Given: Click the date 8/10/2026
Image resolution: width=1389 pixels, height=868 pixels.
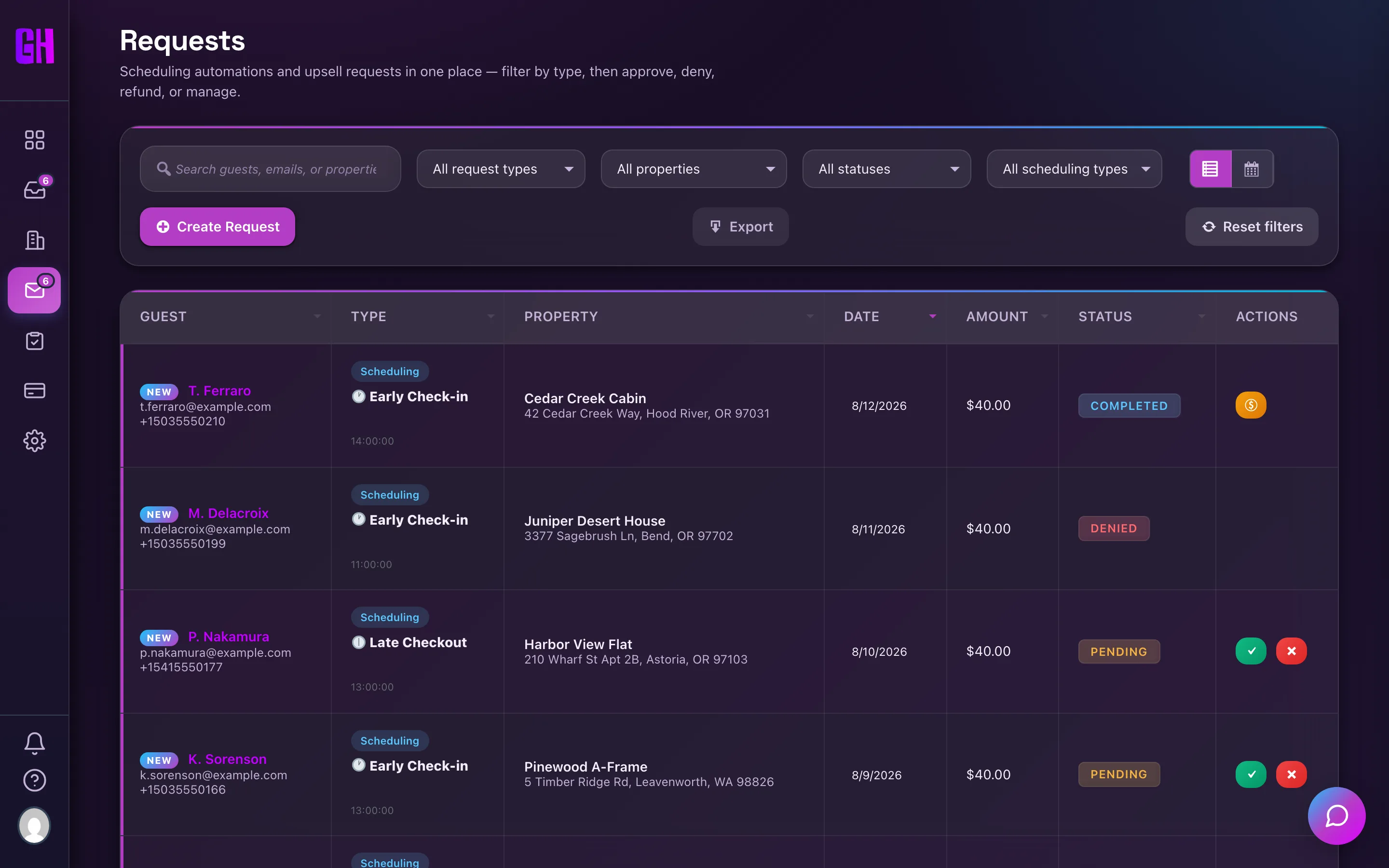Looking at the screenshot, I should pos(879,651).
